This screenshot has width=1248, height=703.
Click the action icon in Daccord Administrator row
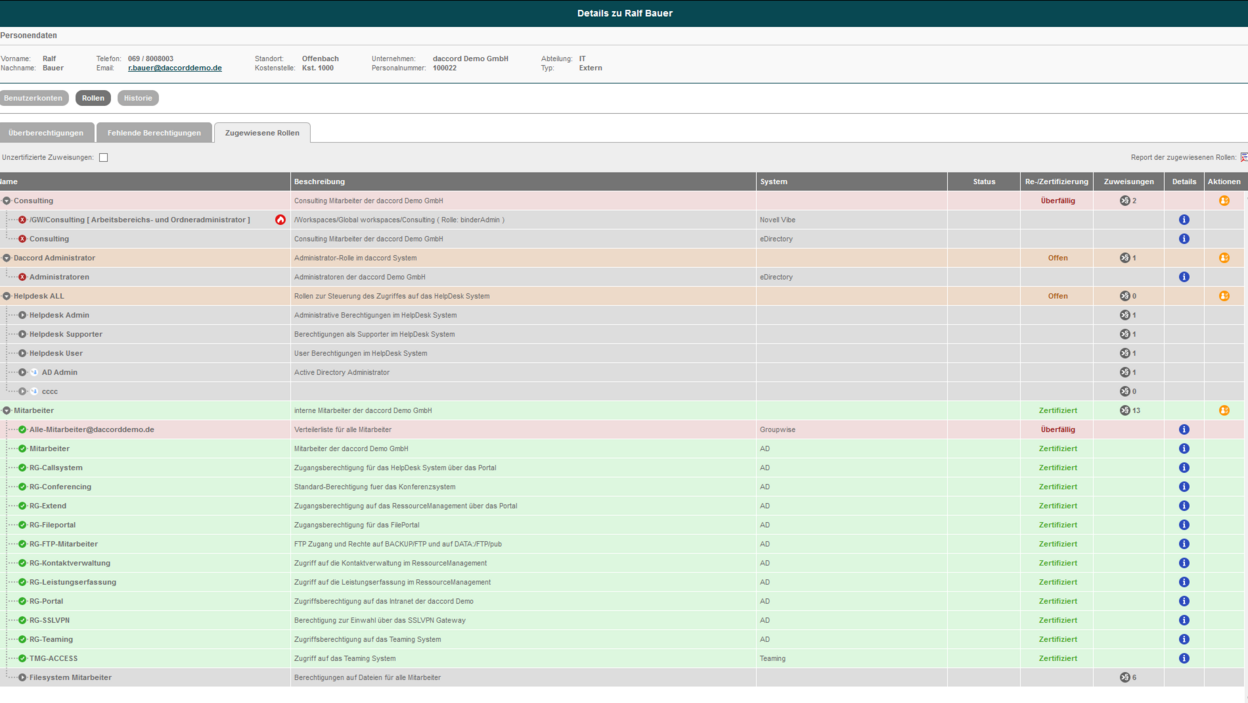(1224, 258)
